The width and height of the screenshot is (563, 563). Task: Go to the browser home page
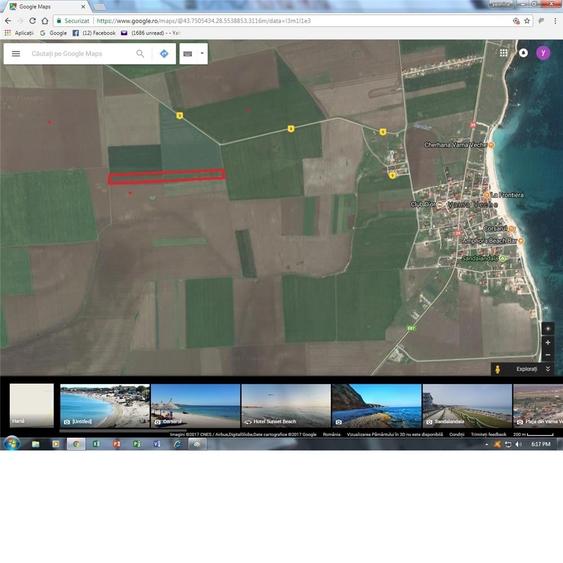45,21
